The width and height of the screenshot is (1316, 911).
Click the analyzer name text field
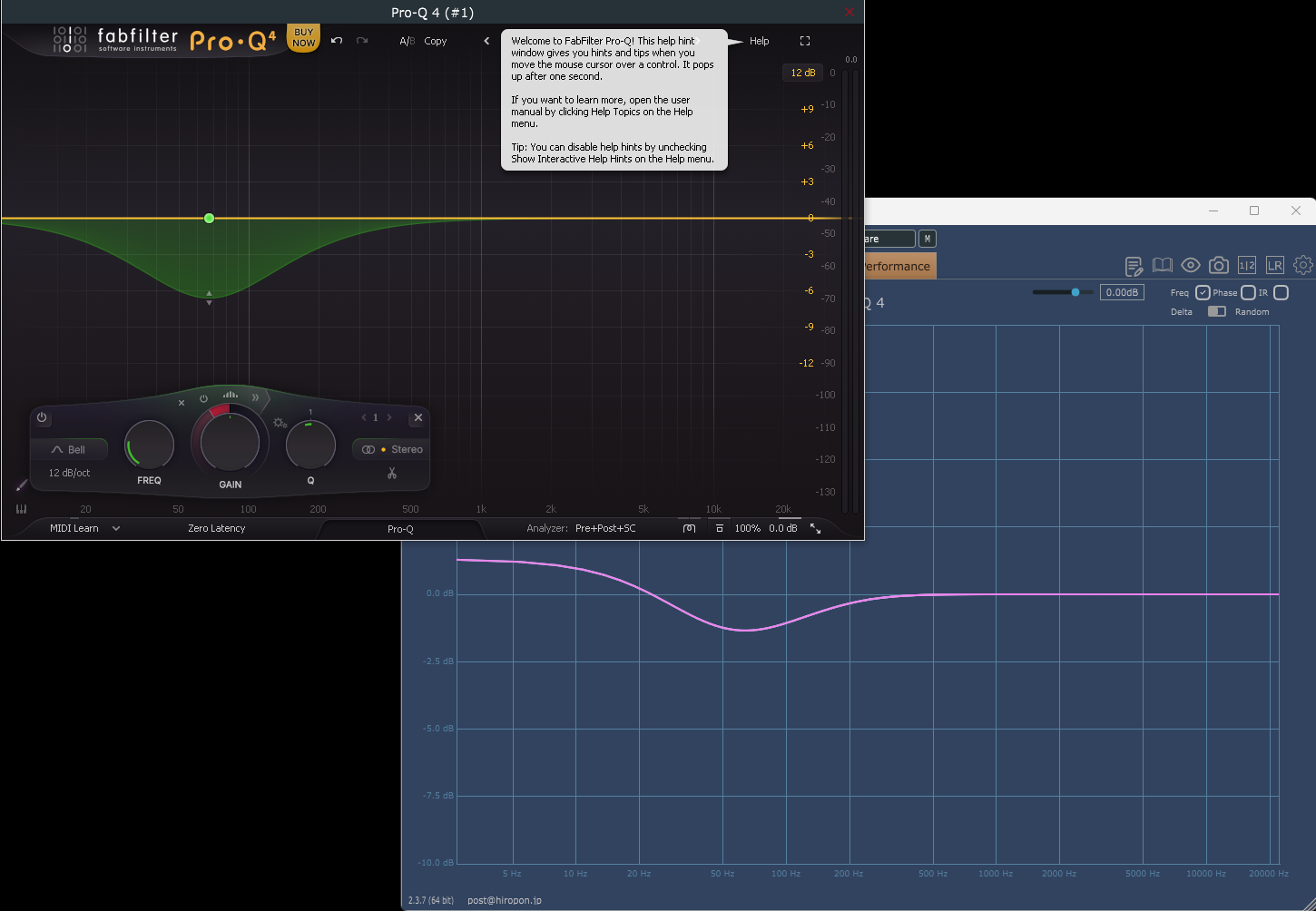point(889,239)
